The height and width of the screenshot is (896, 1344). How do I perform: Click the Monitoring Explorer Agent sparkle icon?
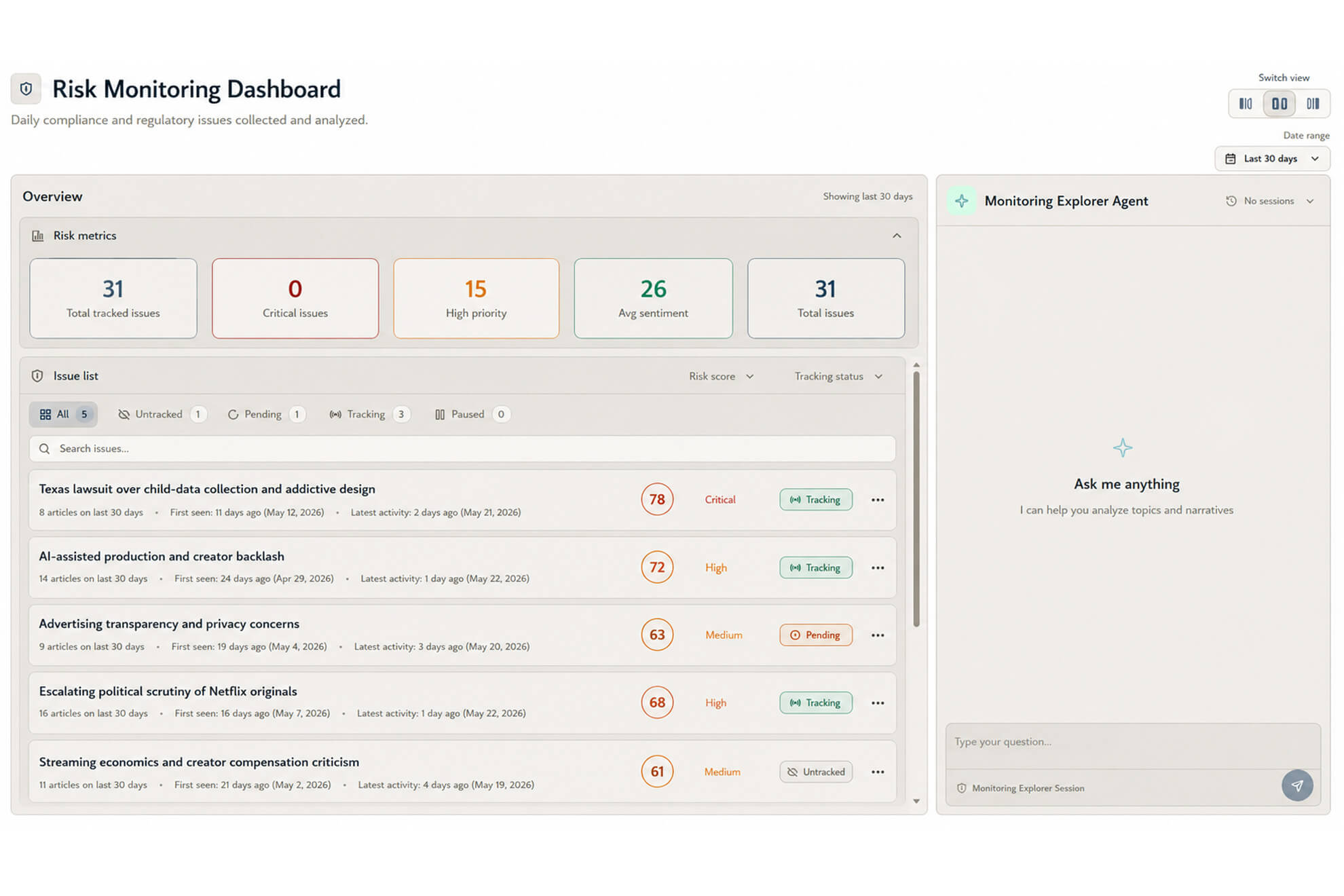962,201
